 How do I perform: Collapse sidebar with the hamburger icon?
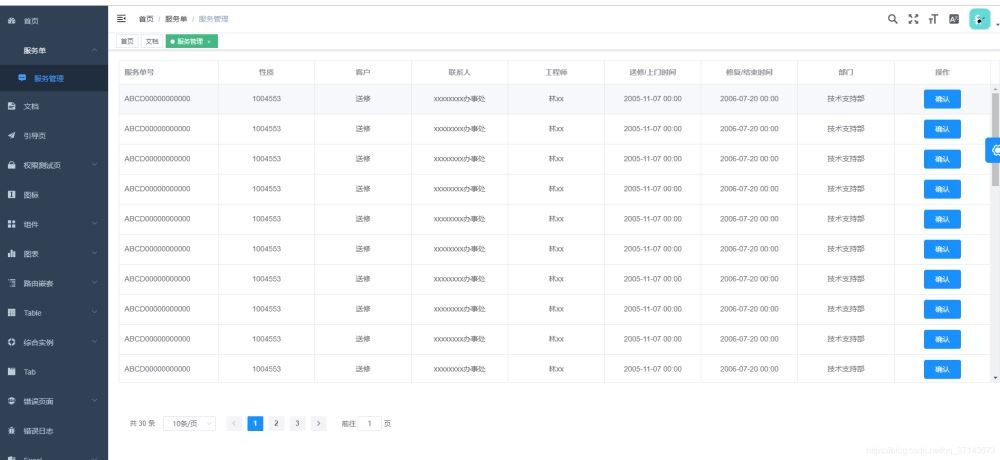pyautogui.click(x=121, y=19)
